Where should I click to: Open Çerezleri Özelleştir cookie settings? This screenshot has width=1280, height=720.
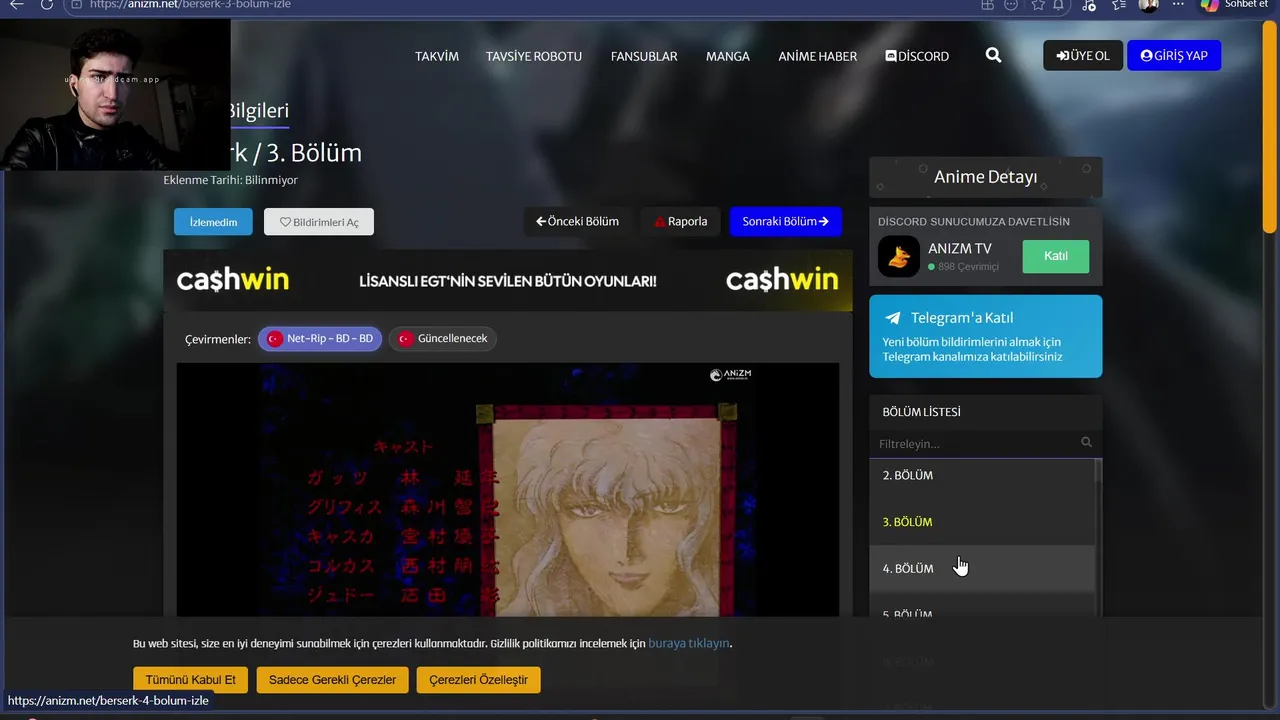tap(479, 680)
